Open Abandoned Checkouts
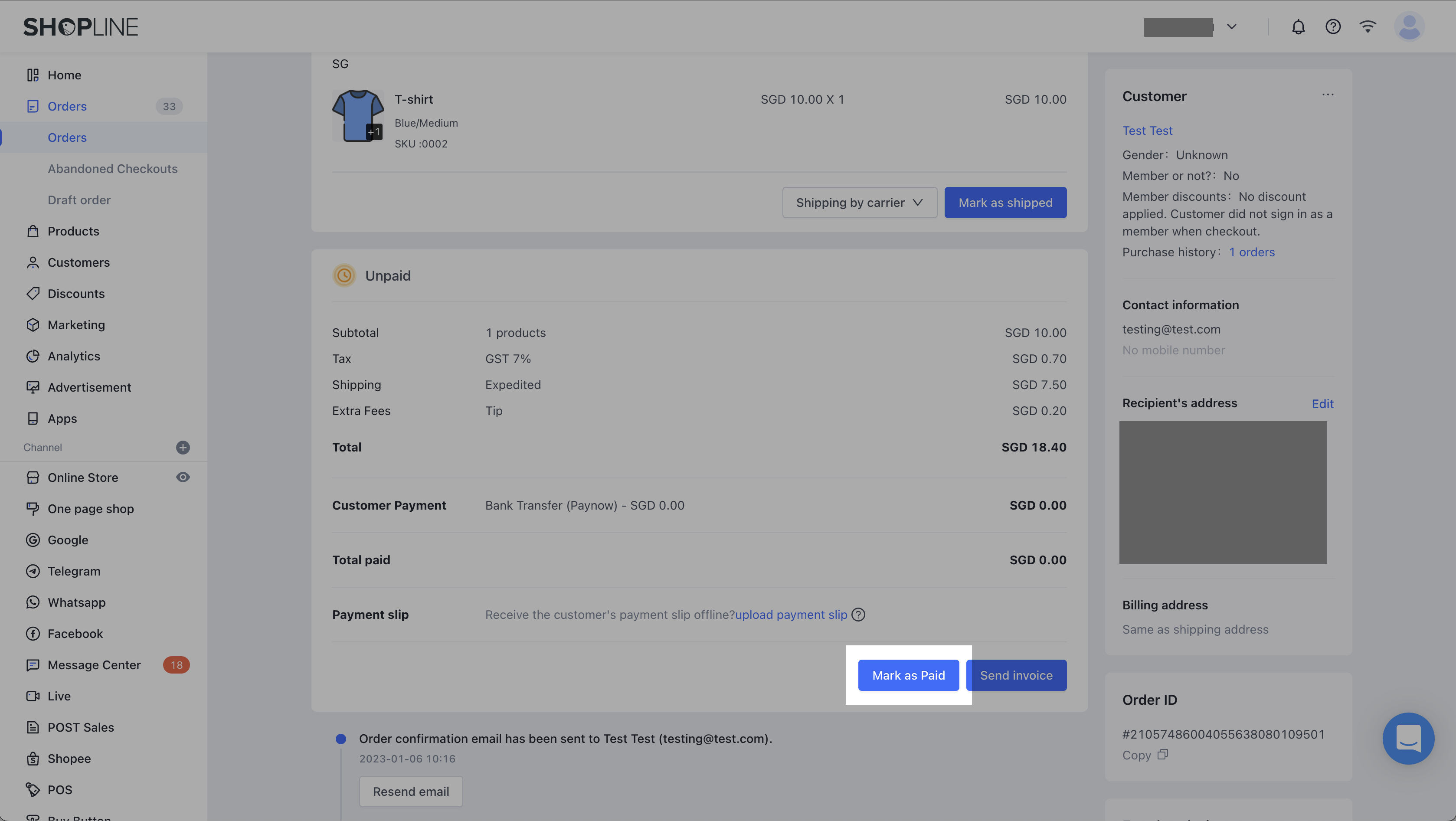1456x821 pixels. tap(112, 168)
